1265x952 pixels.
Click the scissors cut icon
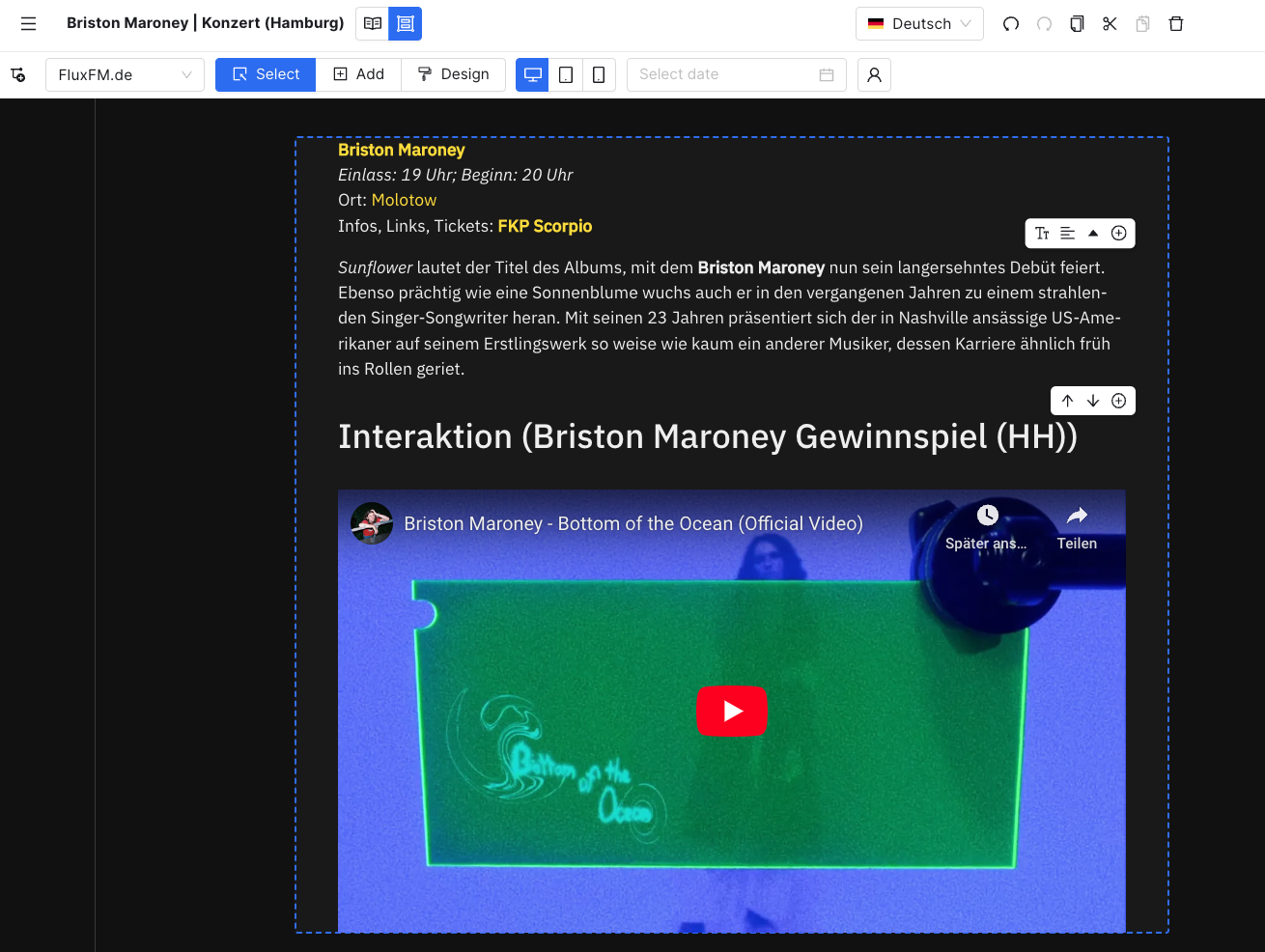pyautogui.click(x=1110, y=23)
